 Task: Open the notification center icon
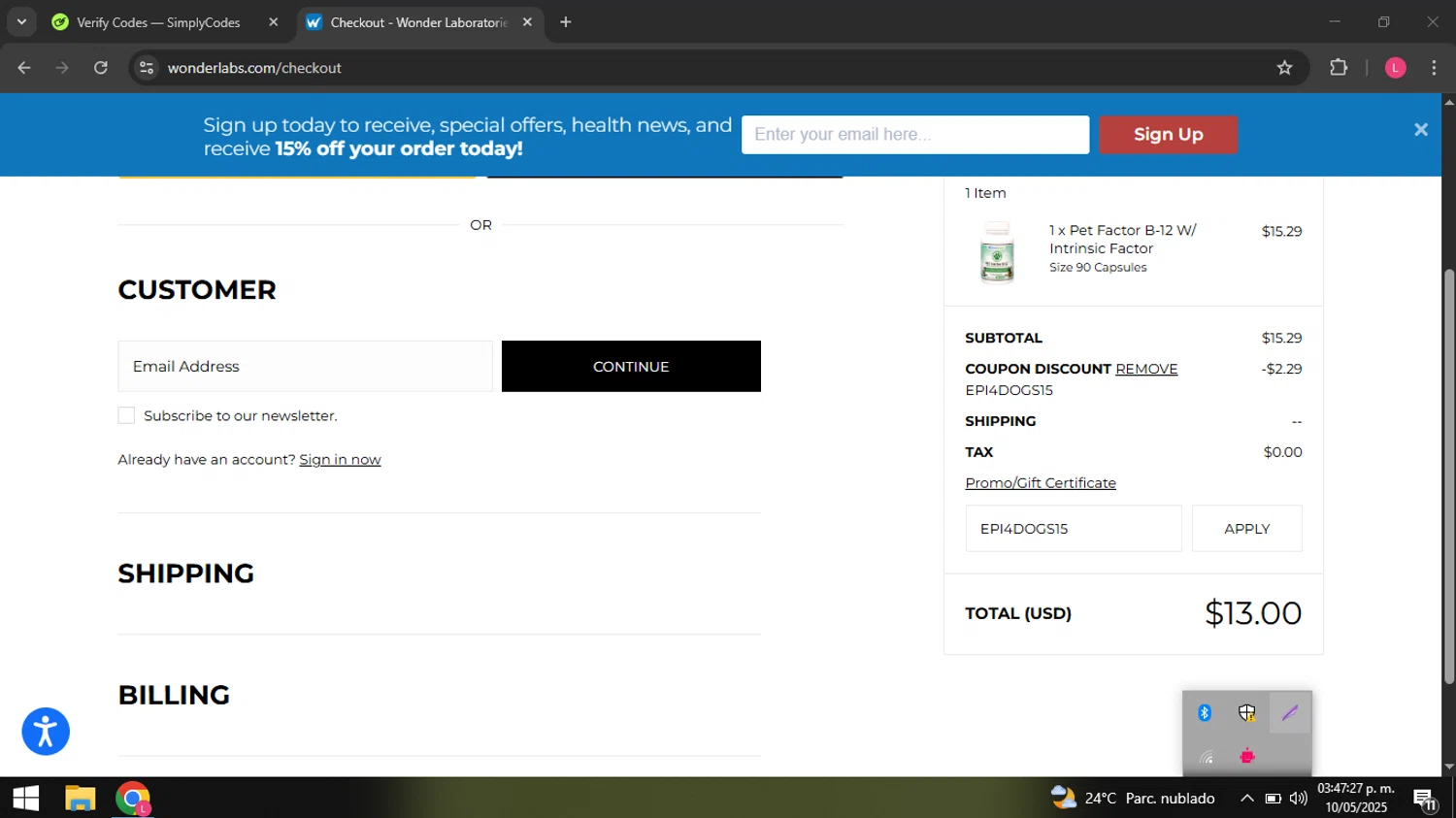click(x=1425, y=799)
